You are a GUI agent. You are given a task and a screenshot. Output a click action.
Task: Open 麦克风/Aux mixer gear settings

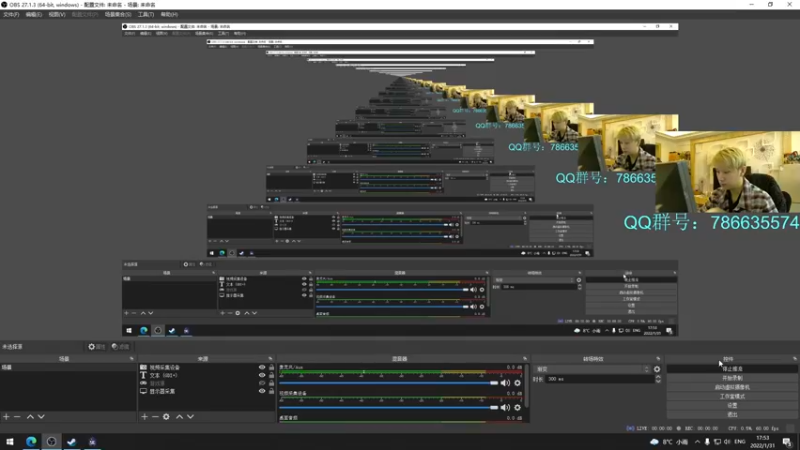click(x=517, y=383)
